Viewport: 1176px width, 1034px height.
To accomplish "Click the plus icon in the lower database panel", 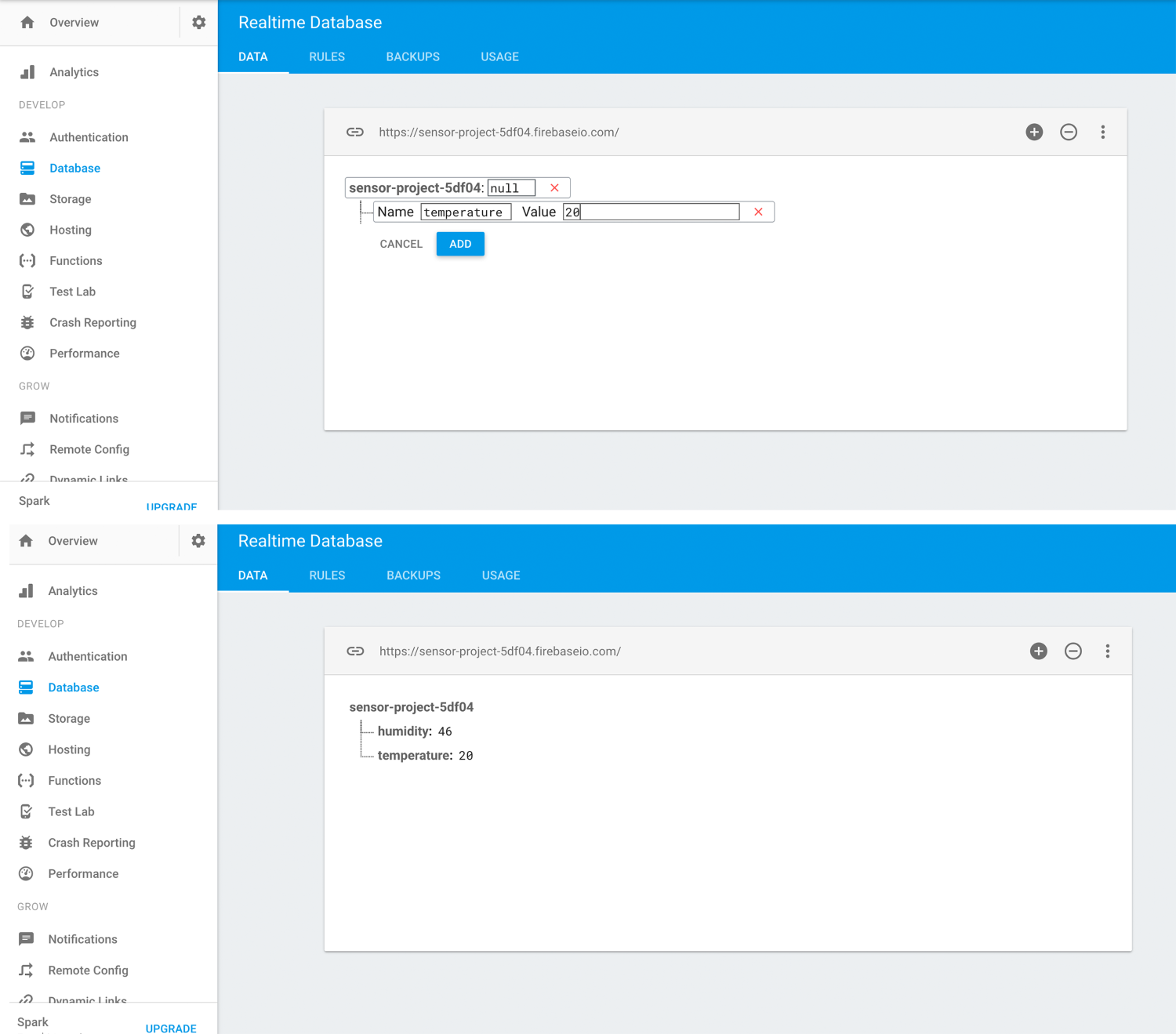I will point(1039,651).
